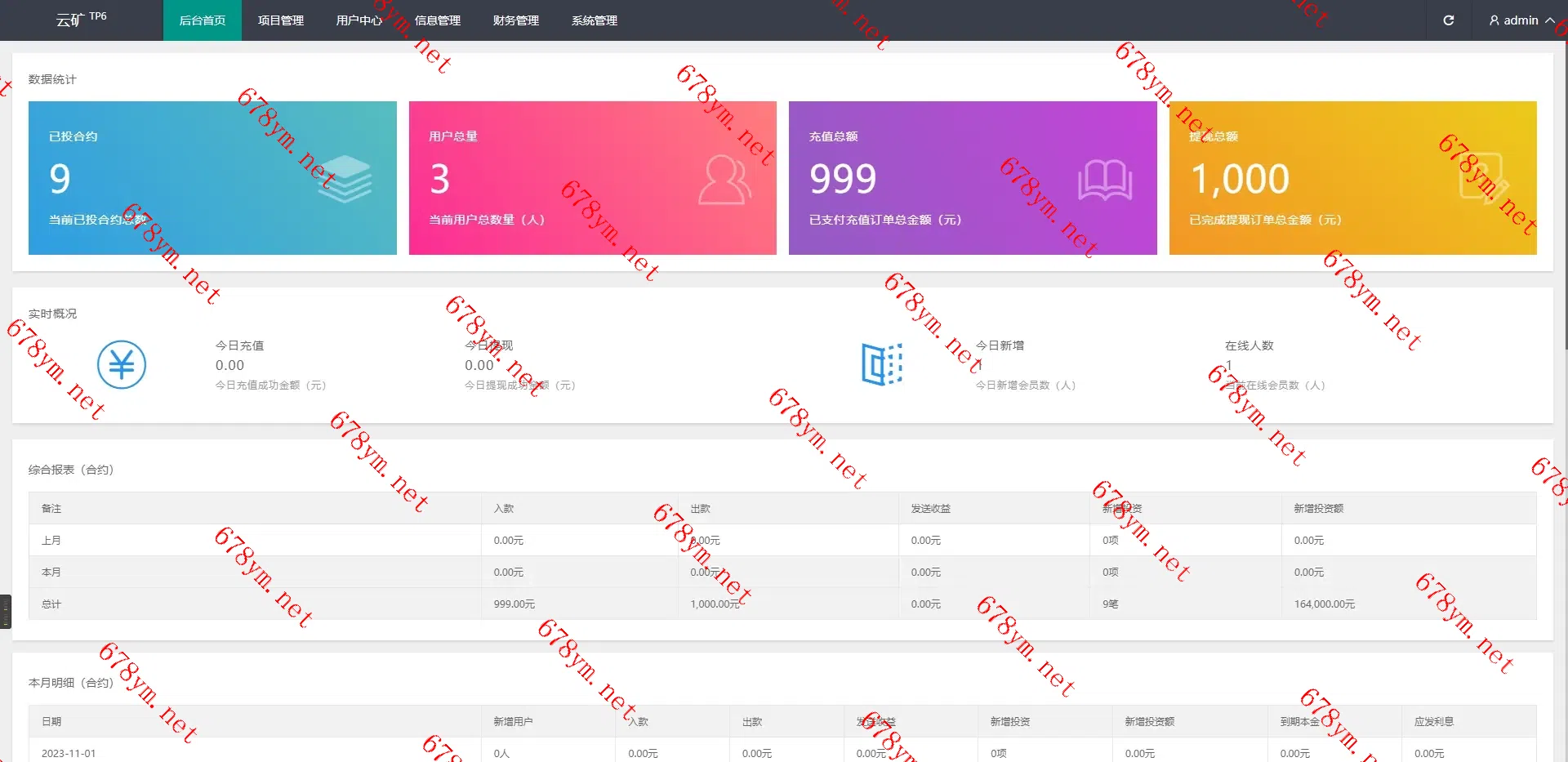Click the 今日新增 label
1568x762 pixels.
pyautogui.click(x=1000, y=345)
